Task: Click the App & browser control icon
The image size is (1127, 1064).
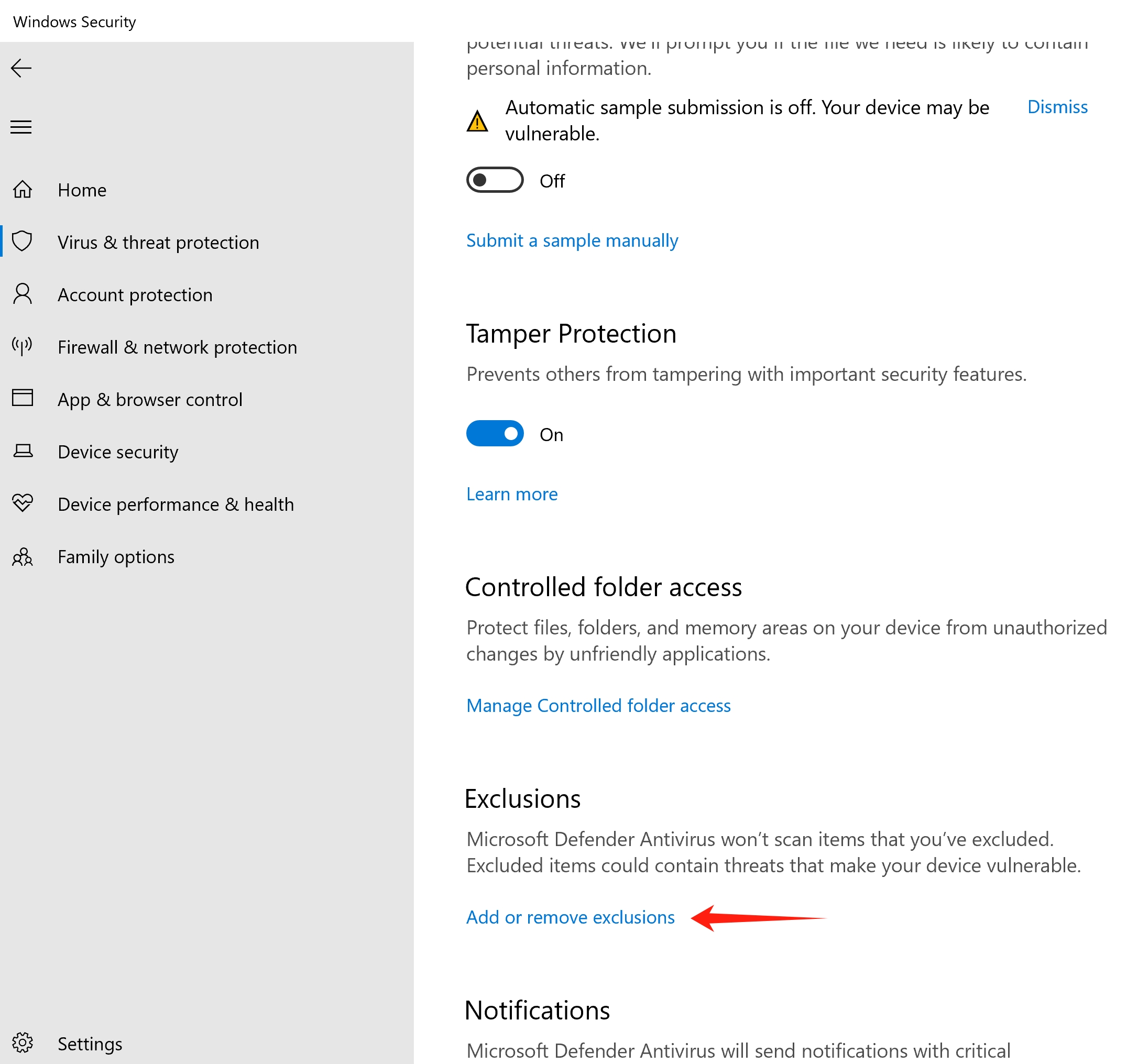Action: (25, 399)
